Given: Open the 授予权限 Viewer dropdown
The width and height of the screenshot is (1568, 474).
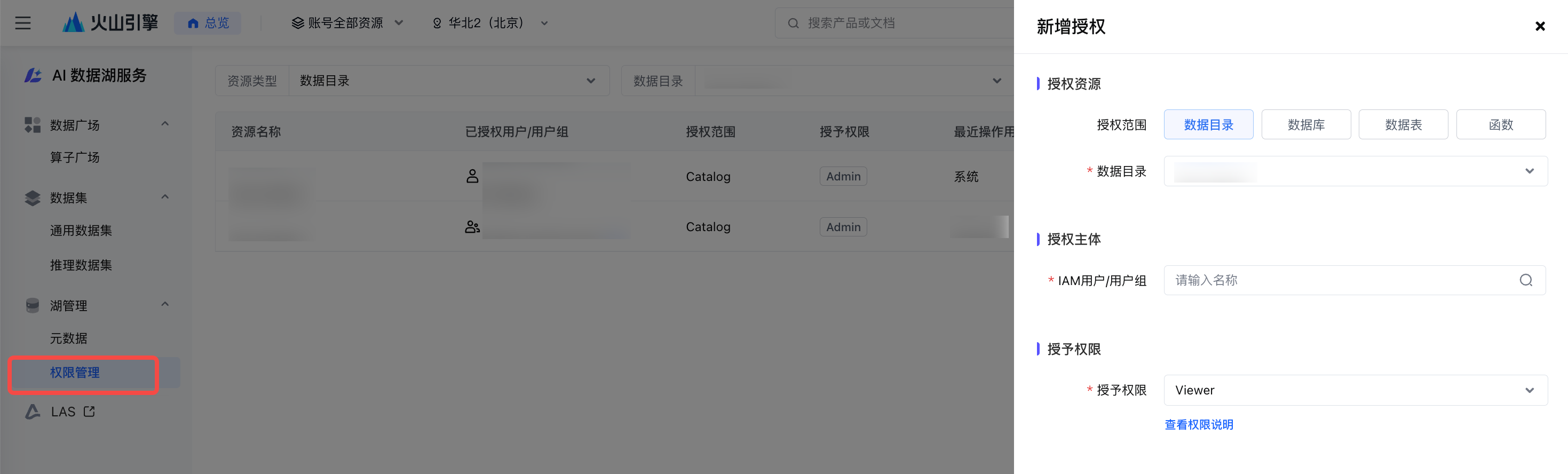Looking at the screenshot, I should point(1356,390).
